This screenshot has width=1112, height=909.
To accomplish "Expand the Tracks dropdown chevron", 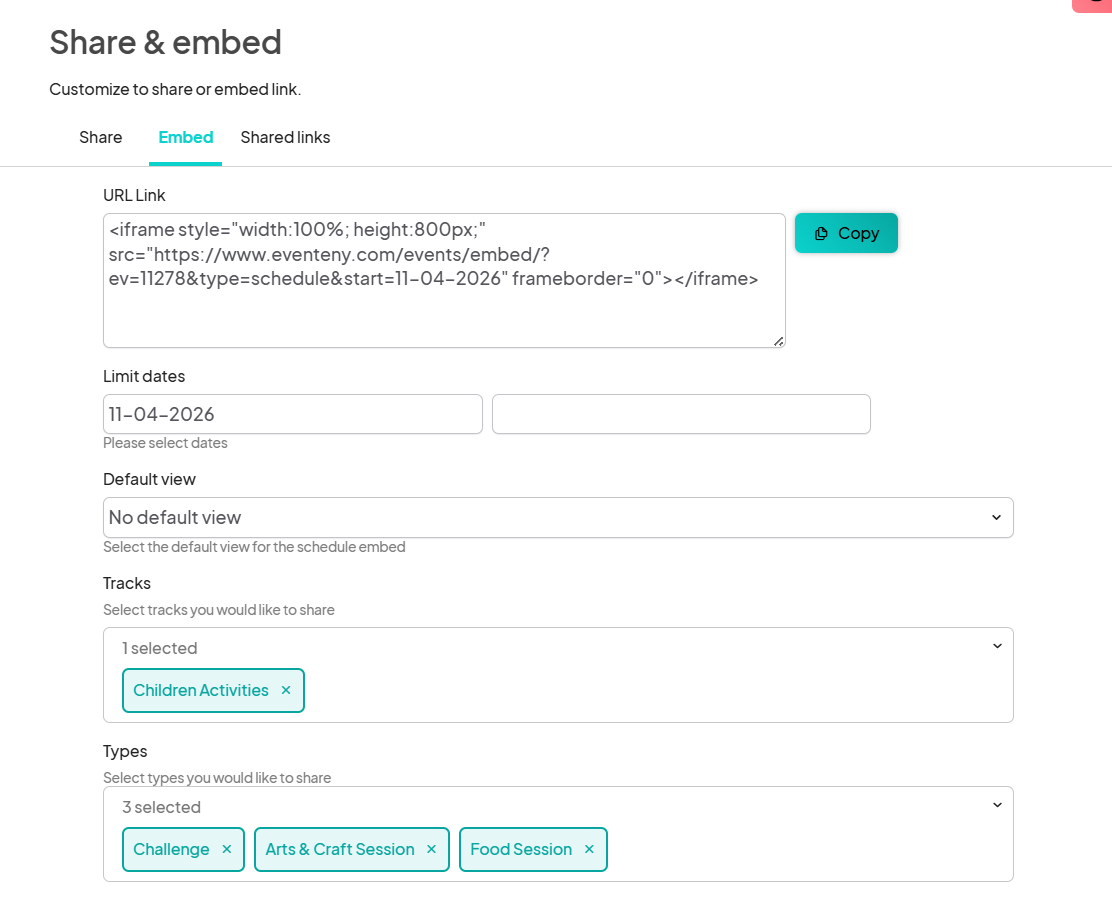I will click(997, 646).
